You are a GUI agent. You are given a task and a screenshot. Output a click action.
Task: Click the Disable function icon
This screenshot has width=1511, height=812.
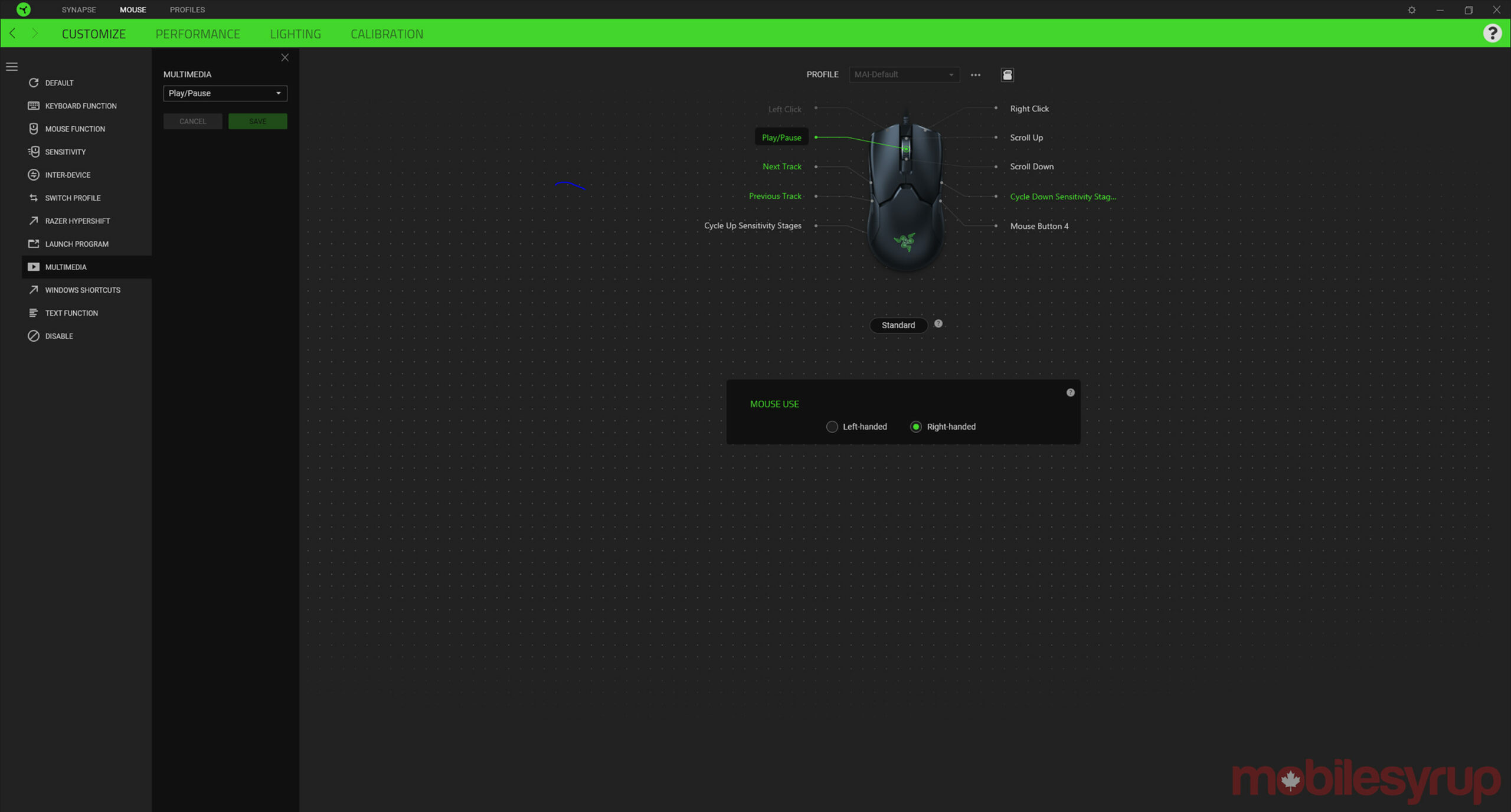coord(33,335)
